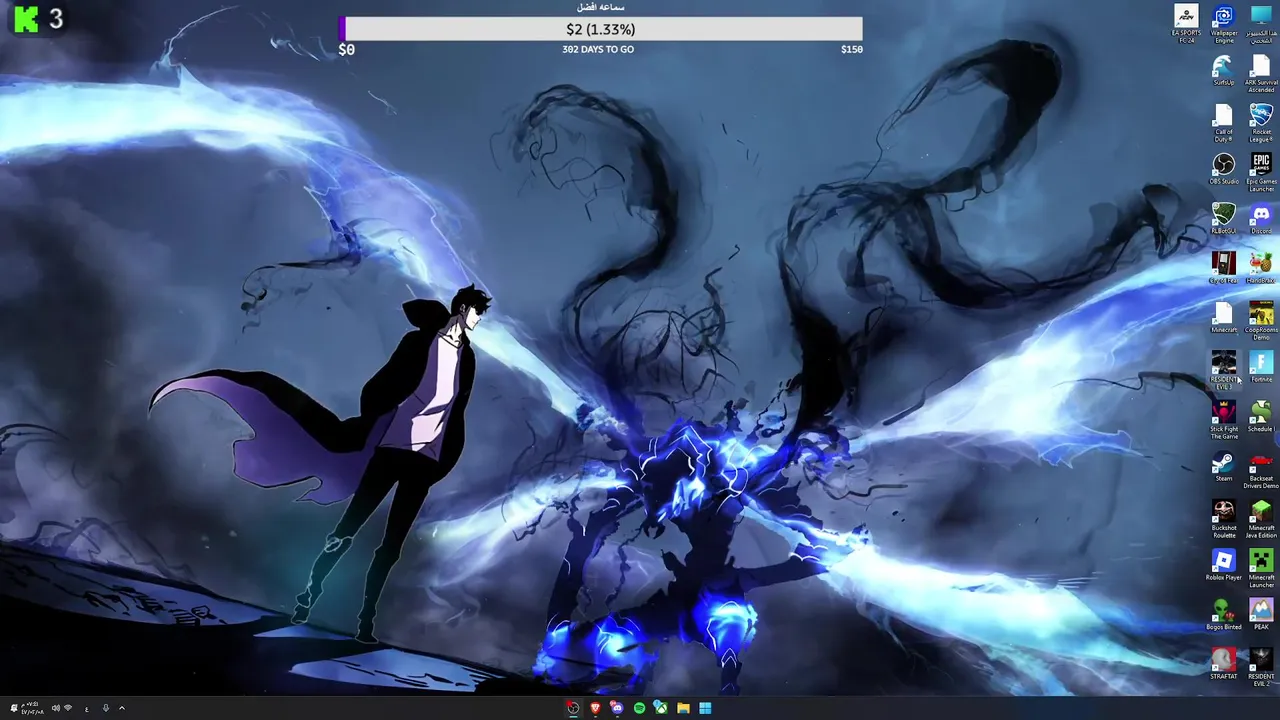This screenshot has width=1280, height=720.
Task: Select the Bogos Binted desktop shortcut
Action: [x=1224, y=614]
